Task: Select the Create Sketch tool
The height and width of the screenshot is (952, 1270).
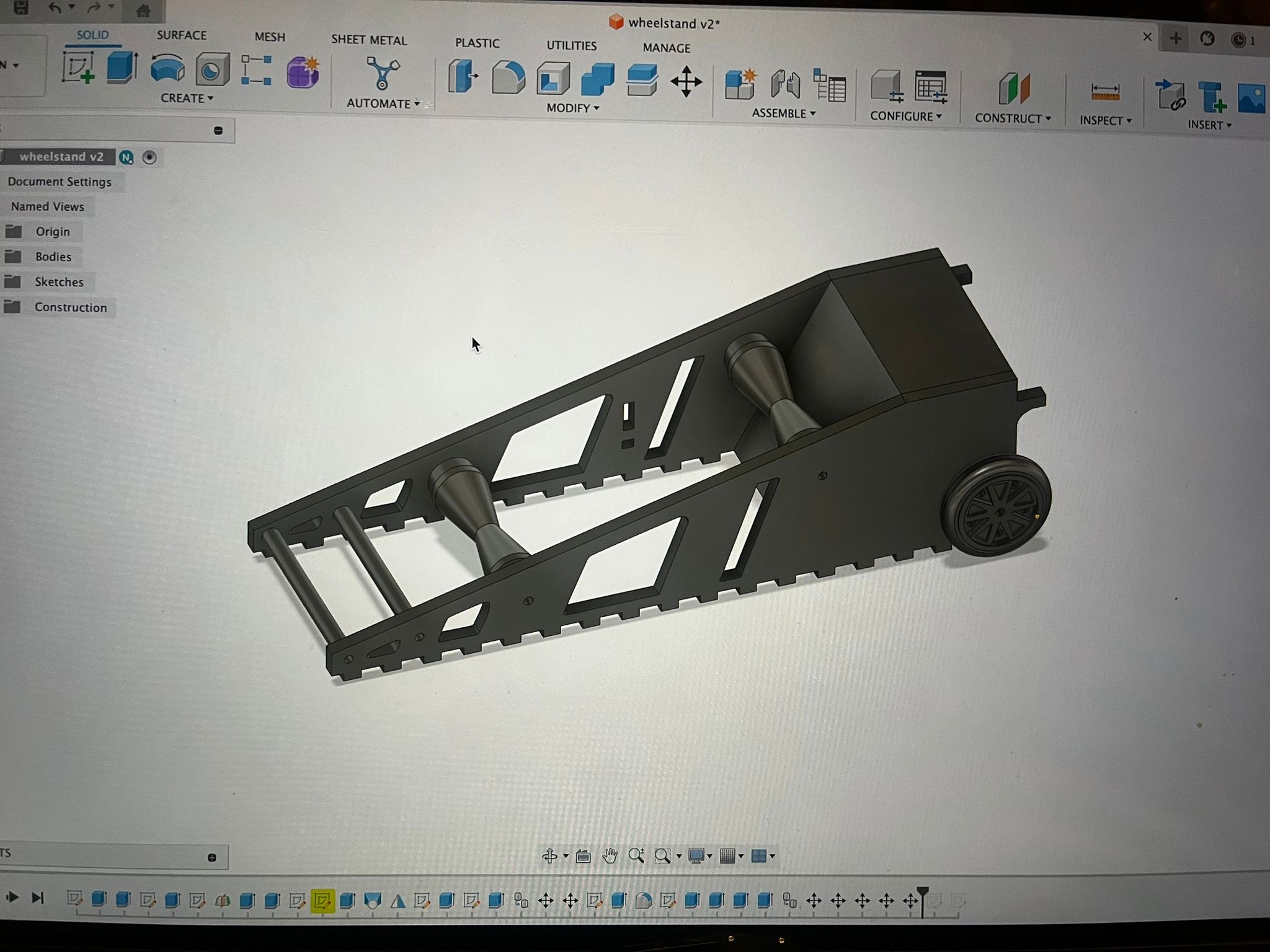Action: (78, 68)
